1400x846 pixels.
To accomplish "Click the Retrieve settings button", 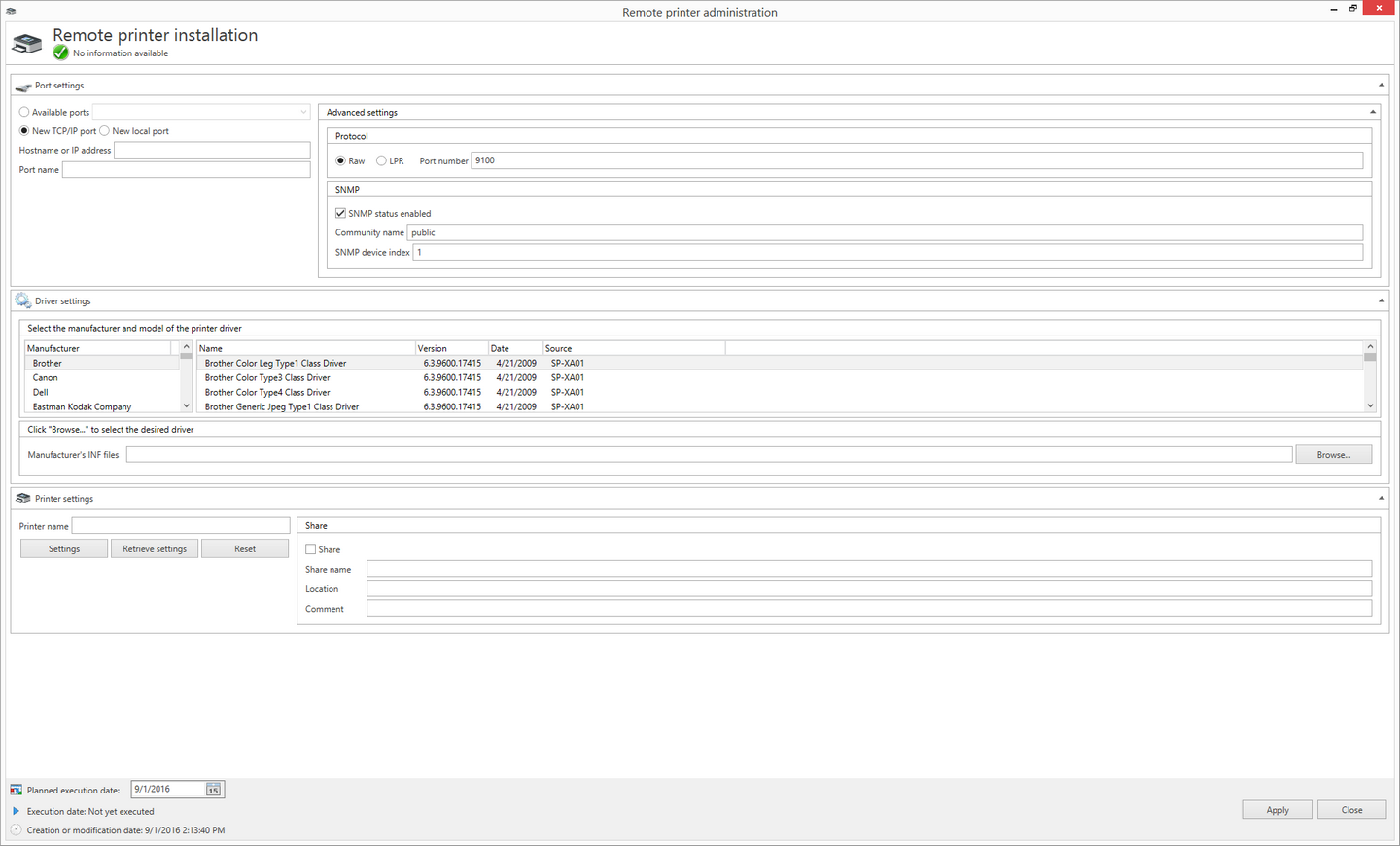I will pos(155,549).
